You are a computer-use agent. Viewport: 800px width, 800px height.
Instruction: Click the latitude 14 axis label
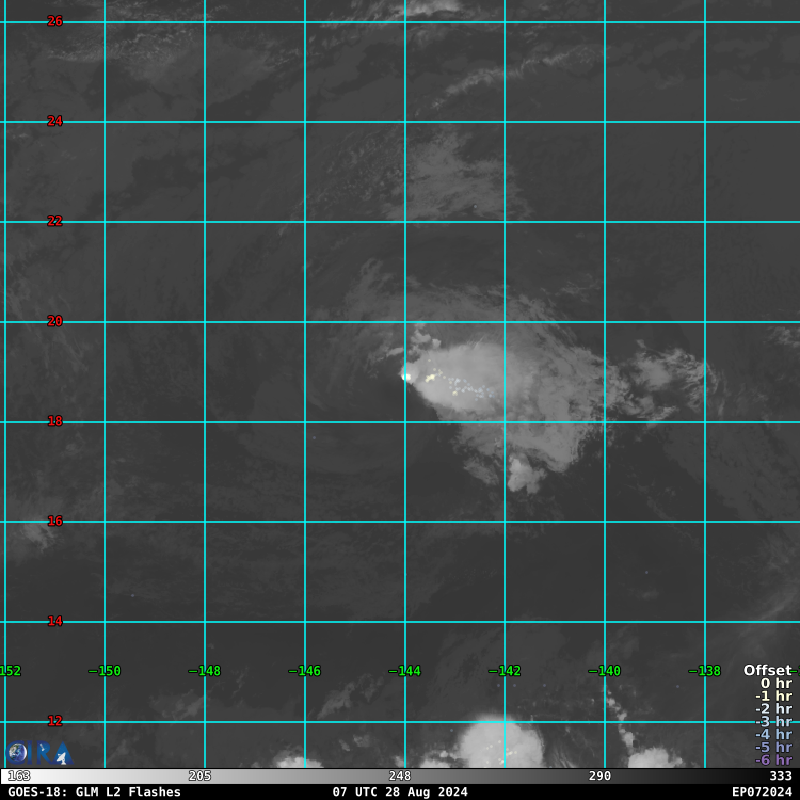(55, 621)
